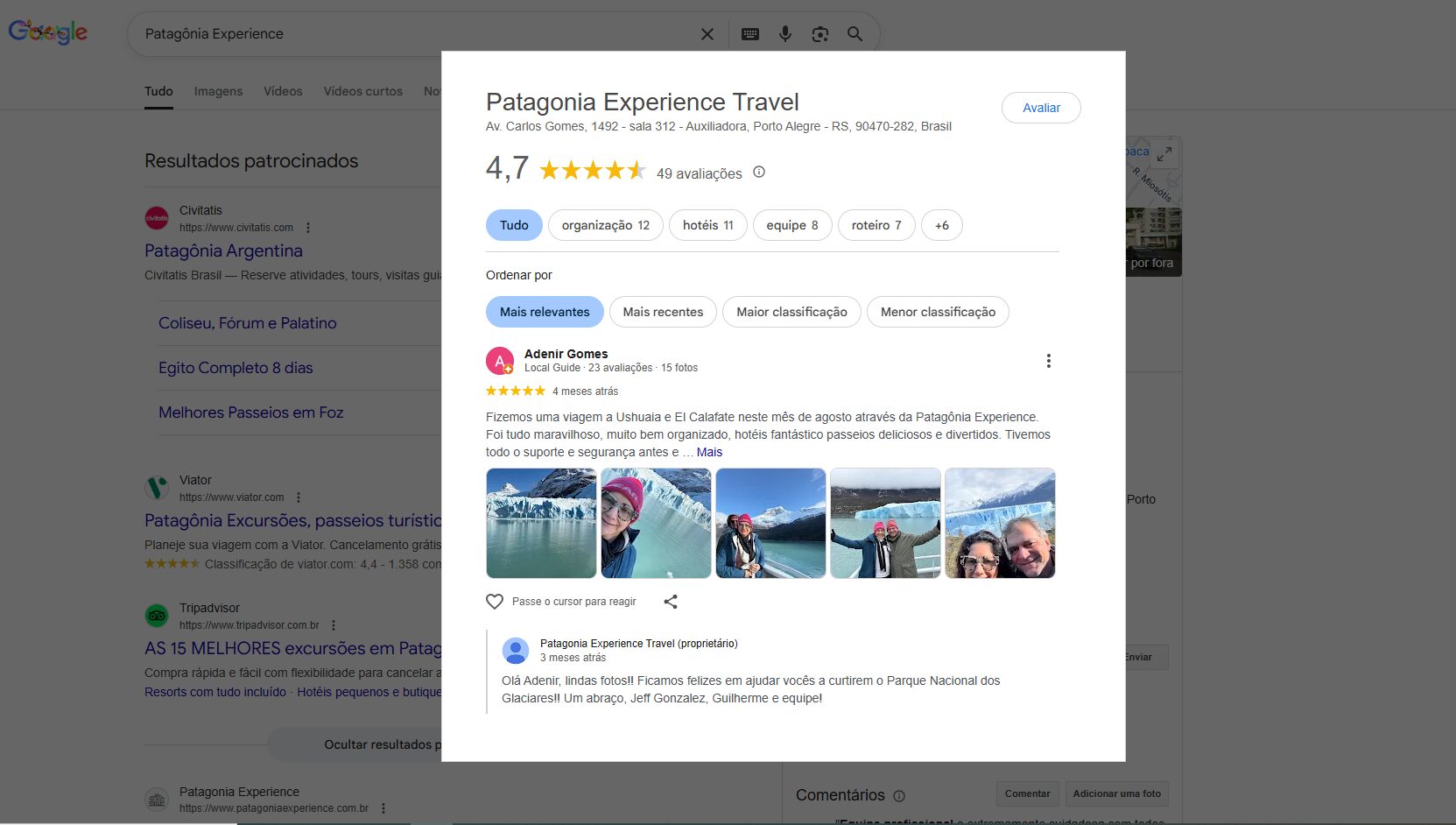The image size is (1456, 825).
Task: Click the Avaliar button
Action: click(x=1041, y=107)
